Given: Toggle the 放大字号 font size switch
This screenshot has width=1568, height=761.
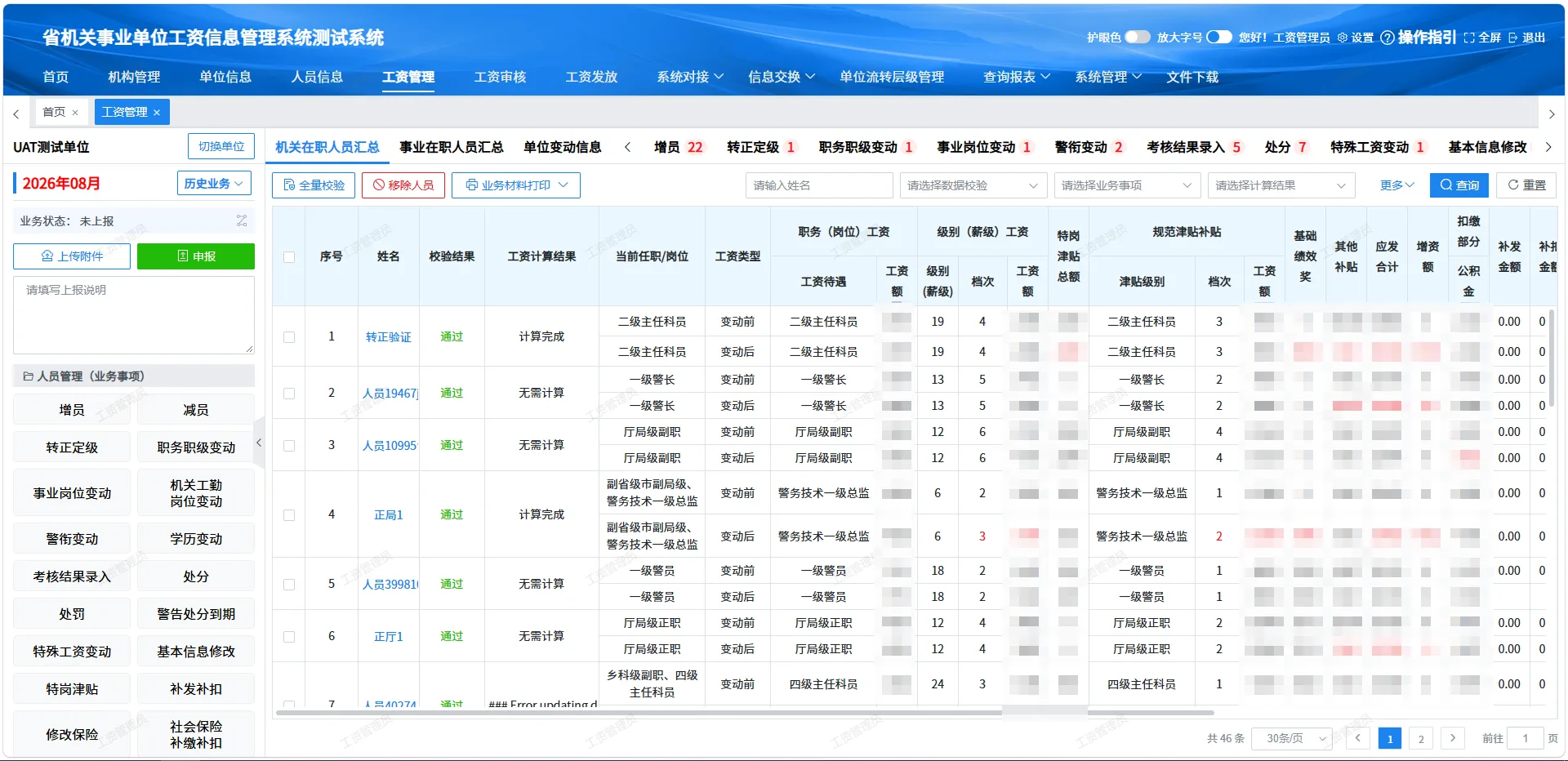Looking at the screenshot, I should [x=1218, y=37].
